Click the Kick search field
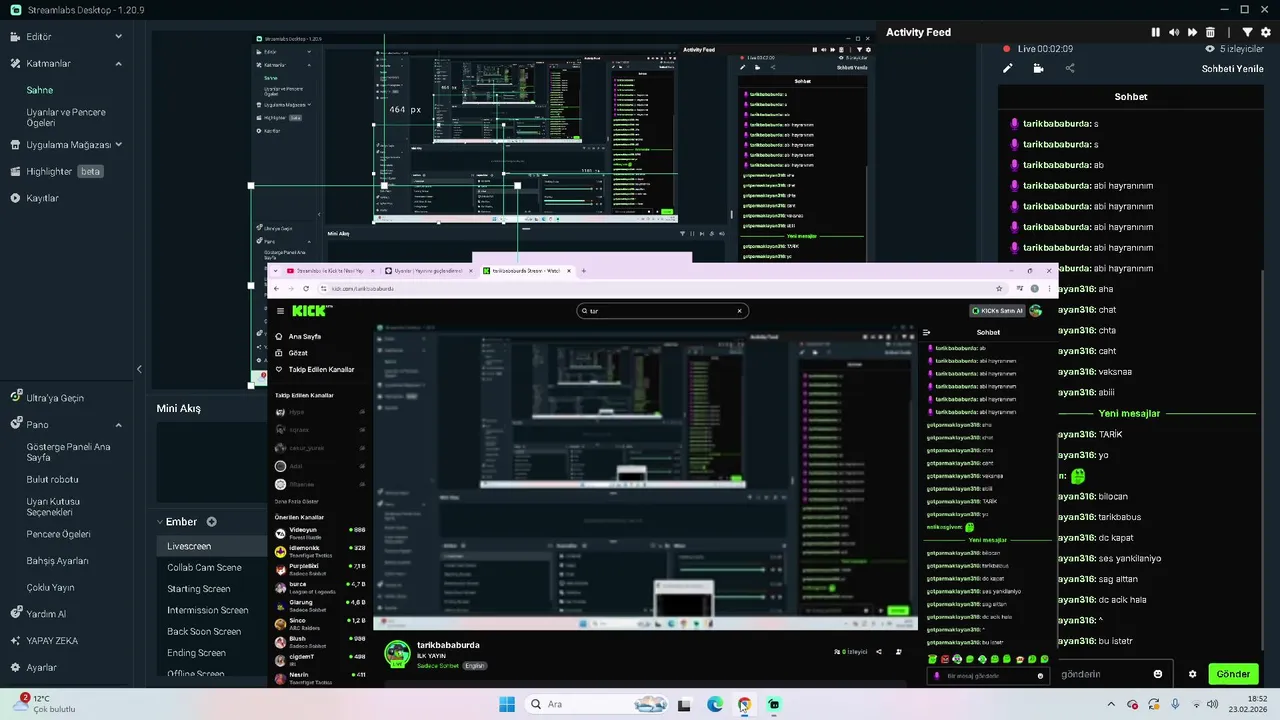This screenshot has width=1280, height=720. [x=660, y=311]
